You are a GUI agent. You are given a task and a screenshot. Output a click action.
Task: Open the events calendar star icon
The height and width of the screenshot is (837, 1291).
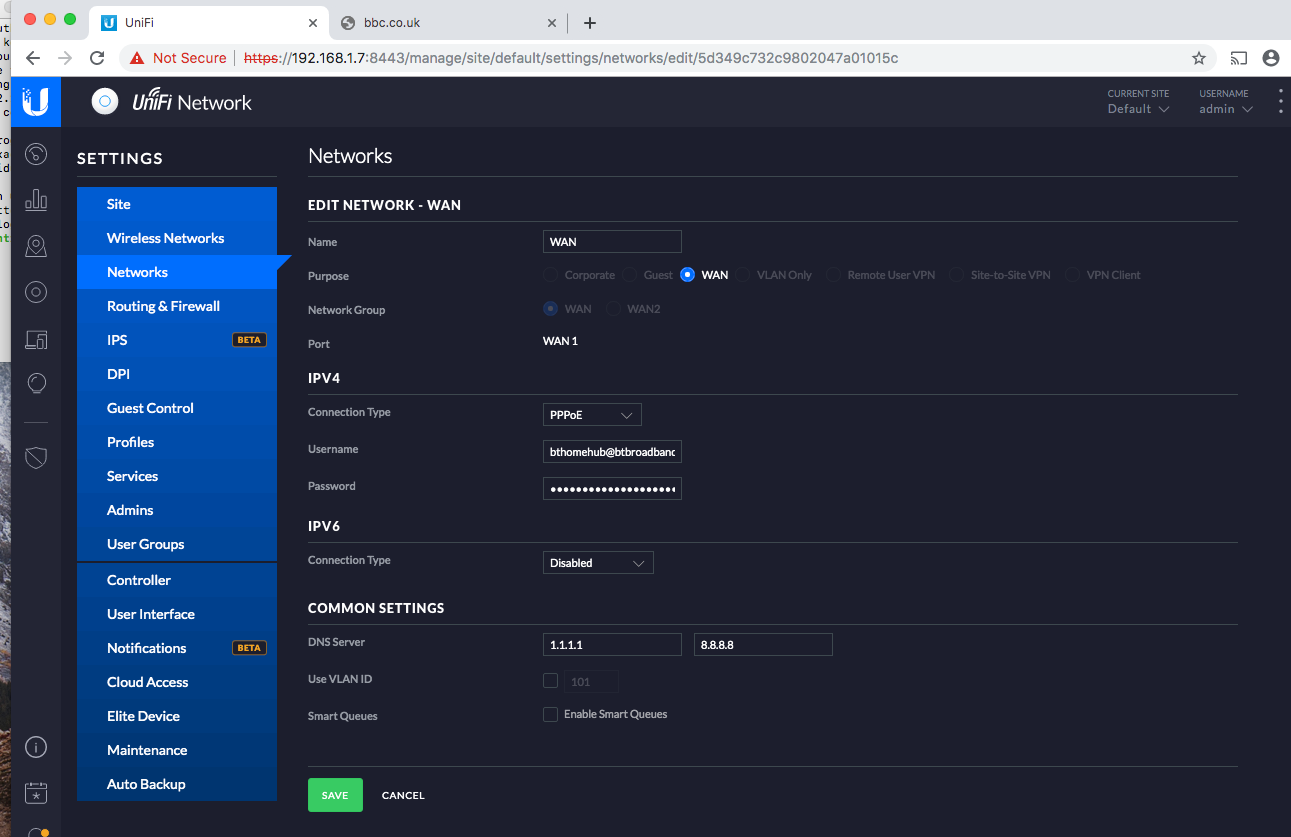click(36, 793)
